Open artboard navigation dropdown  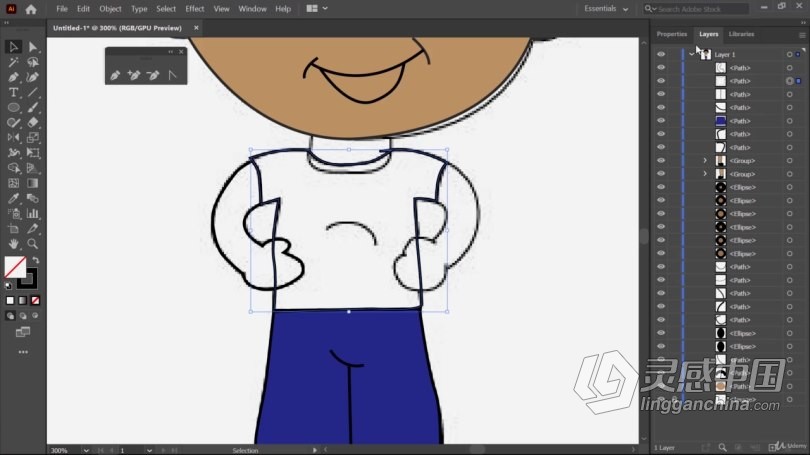pyautogui.click(x=149, y=450)
